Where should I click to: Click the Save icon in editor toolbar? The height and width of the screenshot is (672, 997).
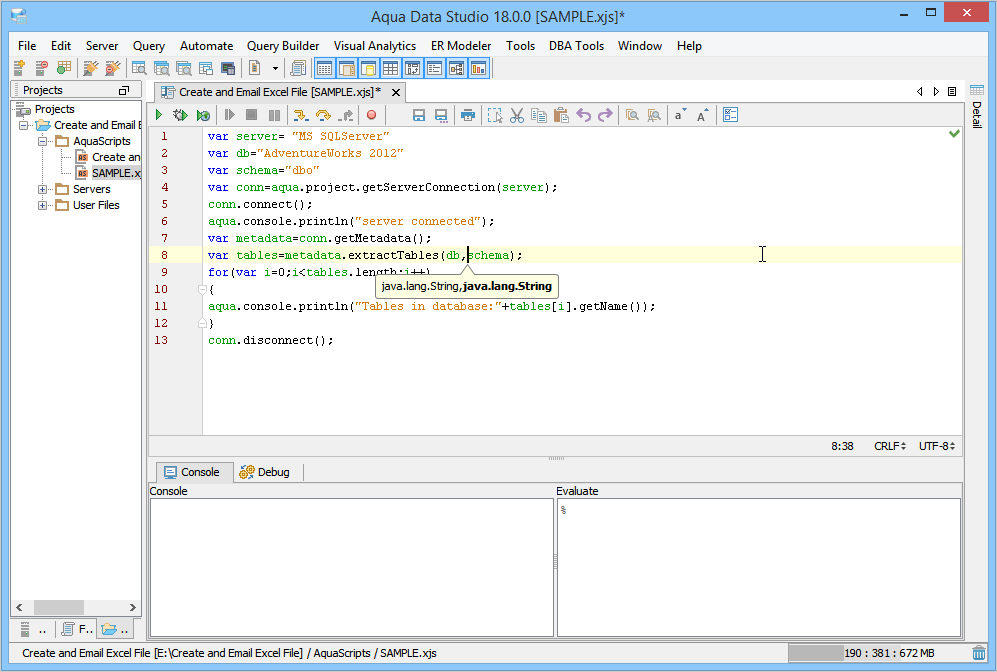pyautogui.click(x=419, y=116)
